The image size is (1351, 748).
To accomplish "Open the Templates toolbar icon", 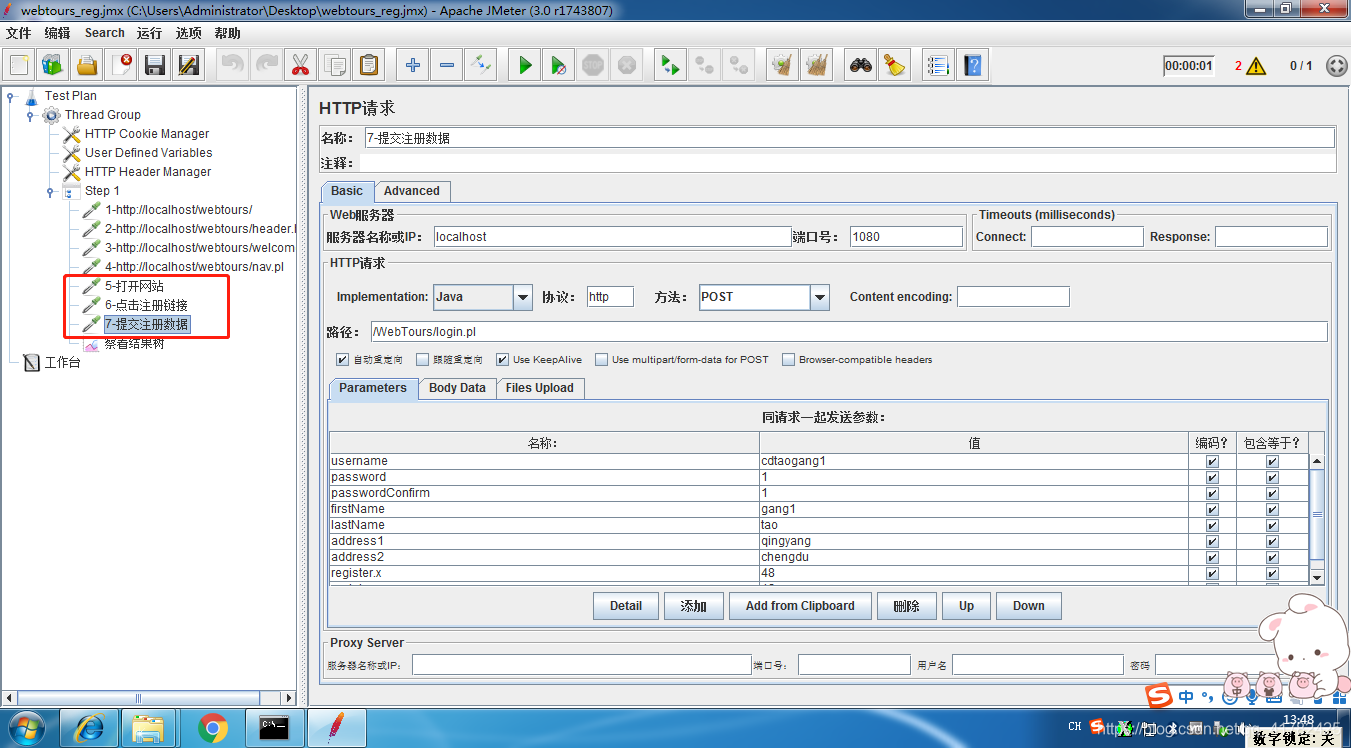I will tap(53, 66).
